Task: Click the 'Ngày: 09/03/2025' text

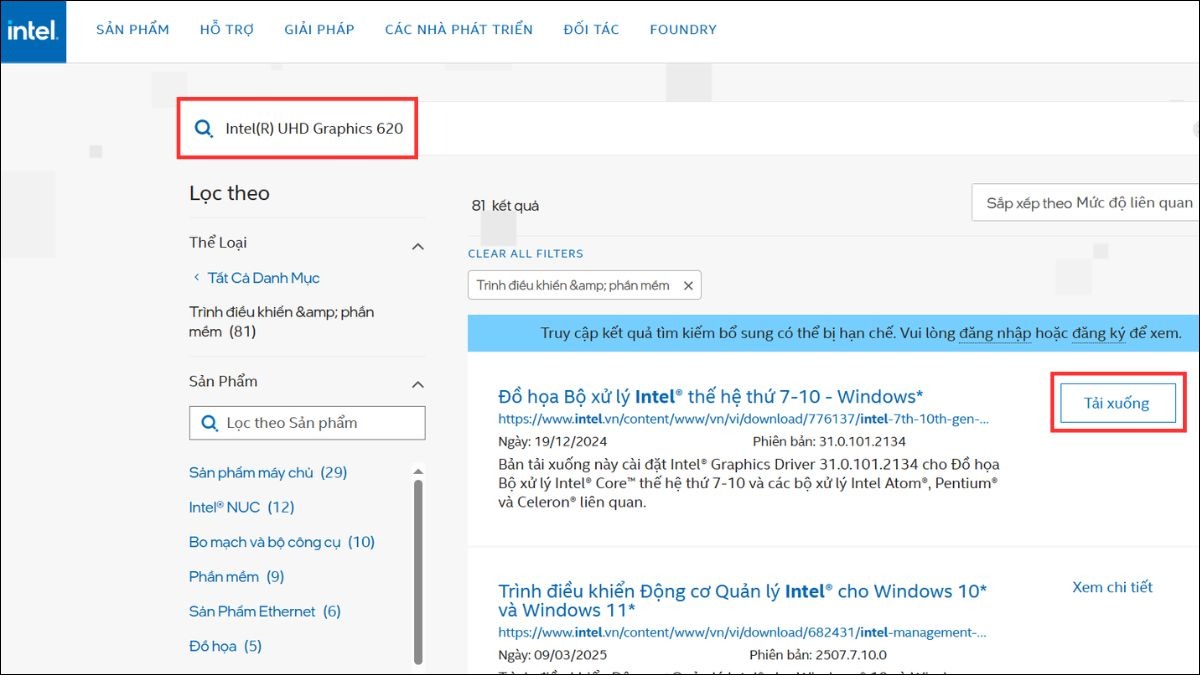Action: click(x=552, y=655)
